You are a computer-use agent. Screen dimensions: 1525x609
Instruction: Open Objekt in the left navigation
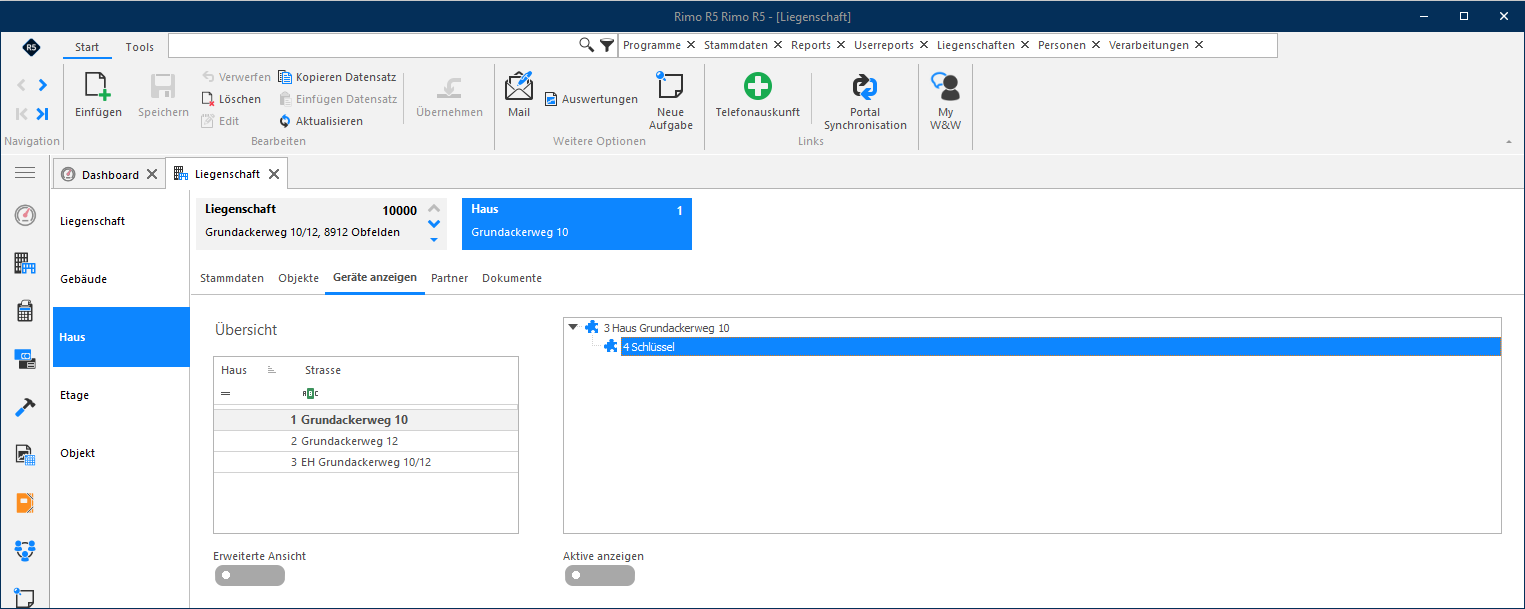point(121,453)
